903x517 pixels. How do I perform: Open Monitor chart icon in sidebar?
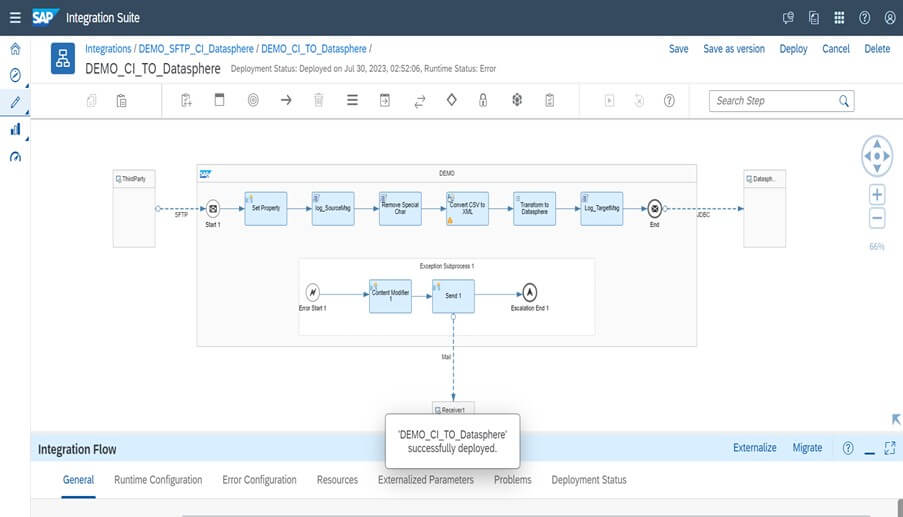[16, 129]
